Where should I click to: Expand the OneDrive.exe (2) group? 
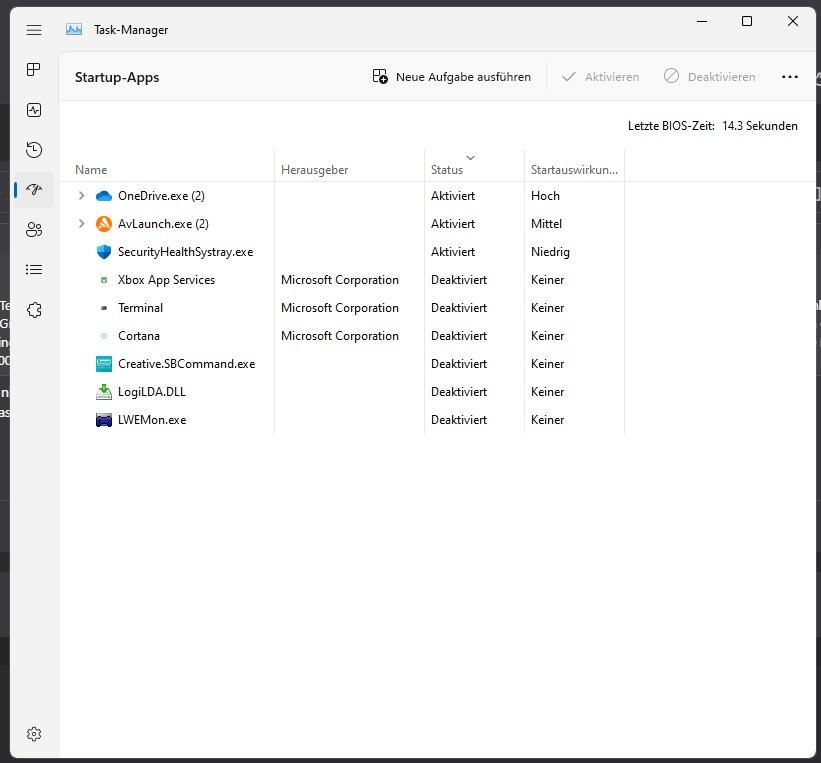tap(81, 195)
